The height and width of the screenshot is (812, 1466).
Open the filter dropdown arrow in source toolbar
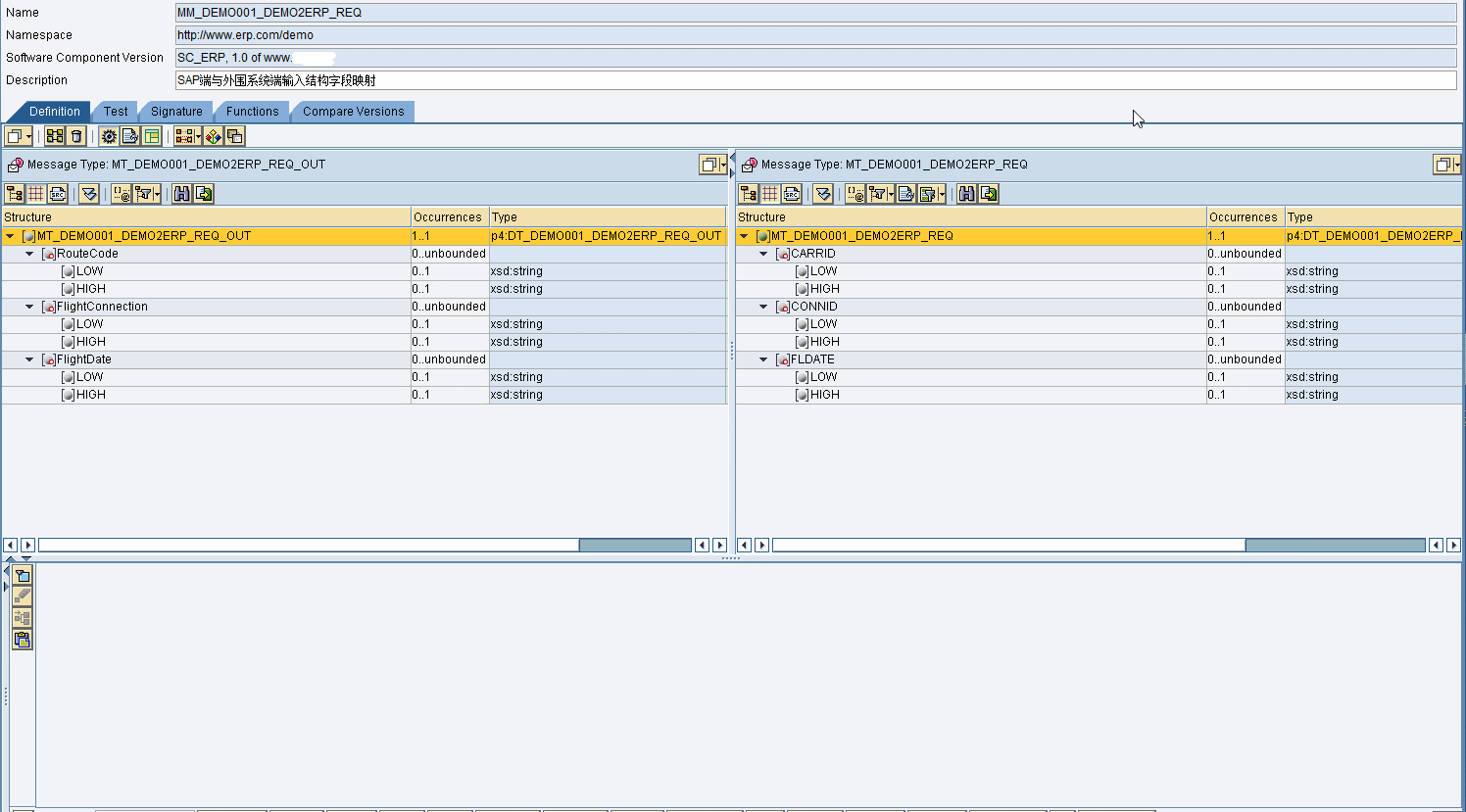click(x=157, y=194)
